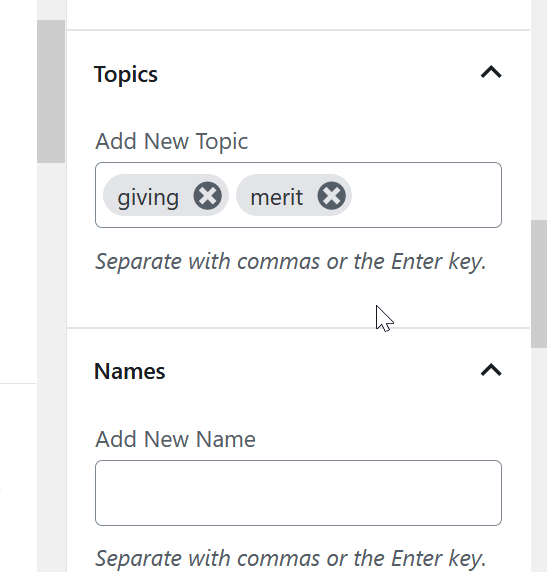Screen dimensions: 547x572
Task: Click the blank area between the topic tags
Action: coord(232,195)
